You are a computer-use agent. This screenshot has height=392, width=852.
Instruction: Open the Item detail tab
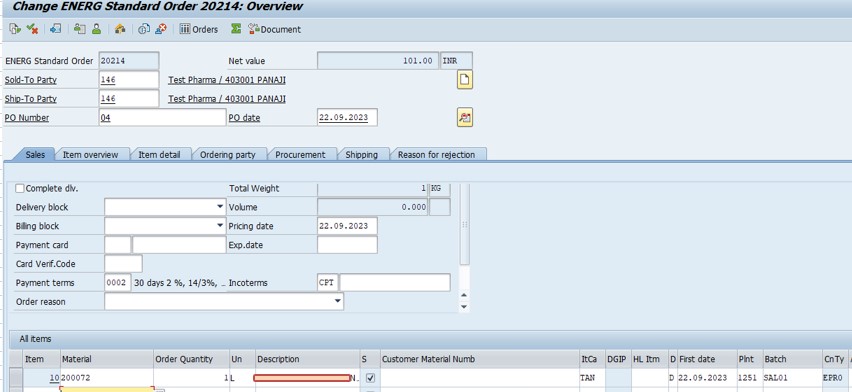[159, 154]
